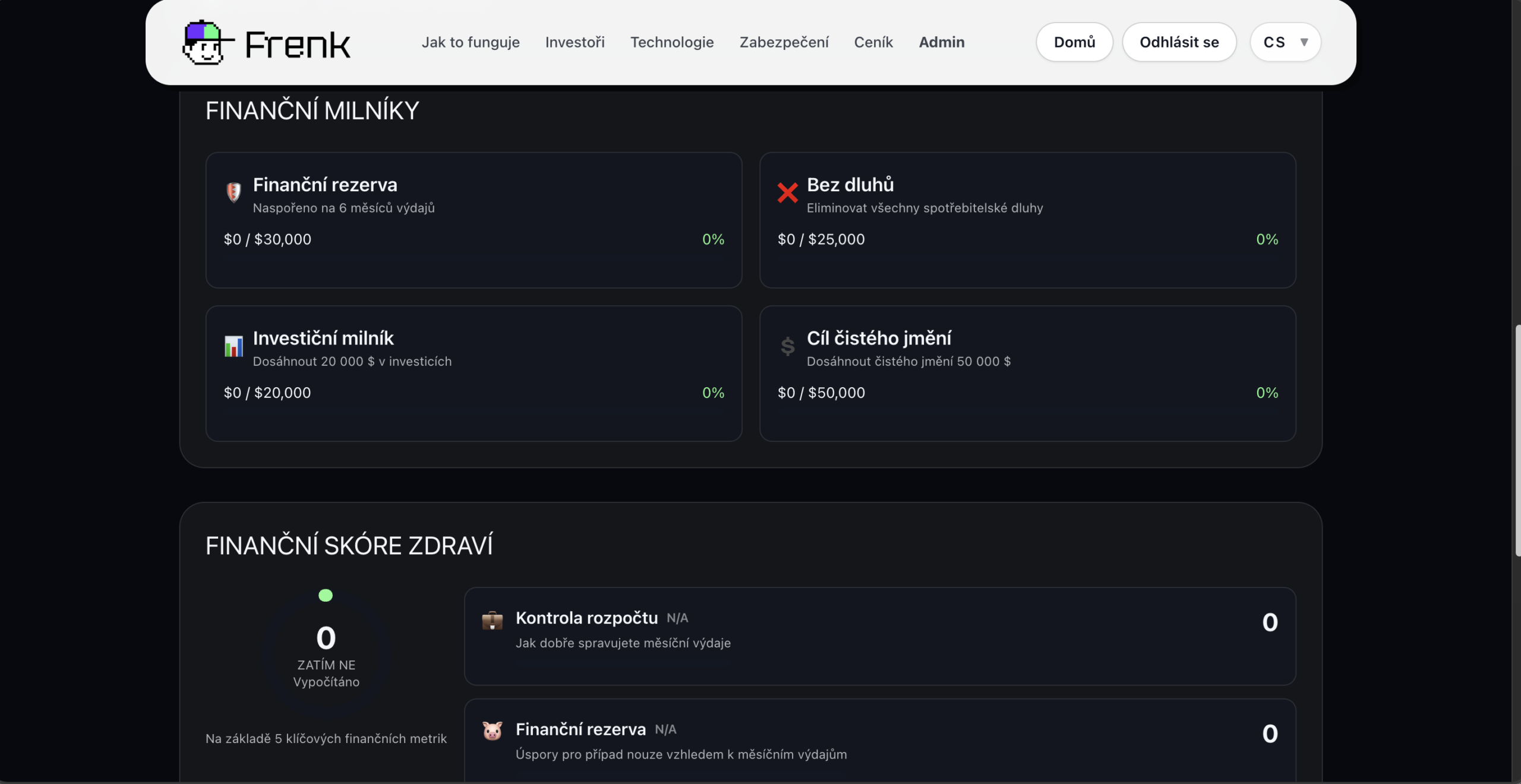Click the bar chart icon beside Investiční milník
This screenshot has width=1521, height=784.
[233, 346]
